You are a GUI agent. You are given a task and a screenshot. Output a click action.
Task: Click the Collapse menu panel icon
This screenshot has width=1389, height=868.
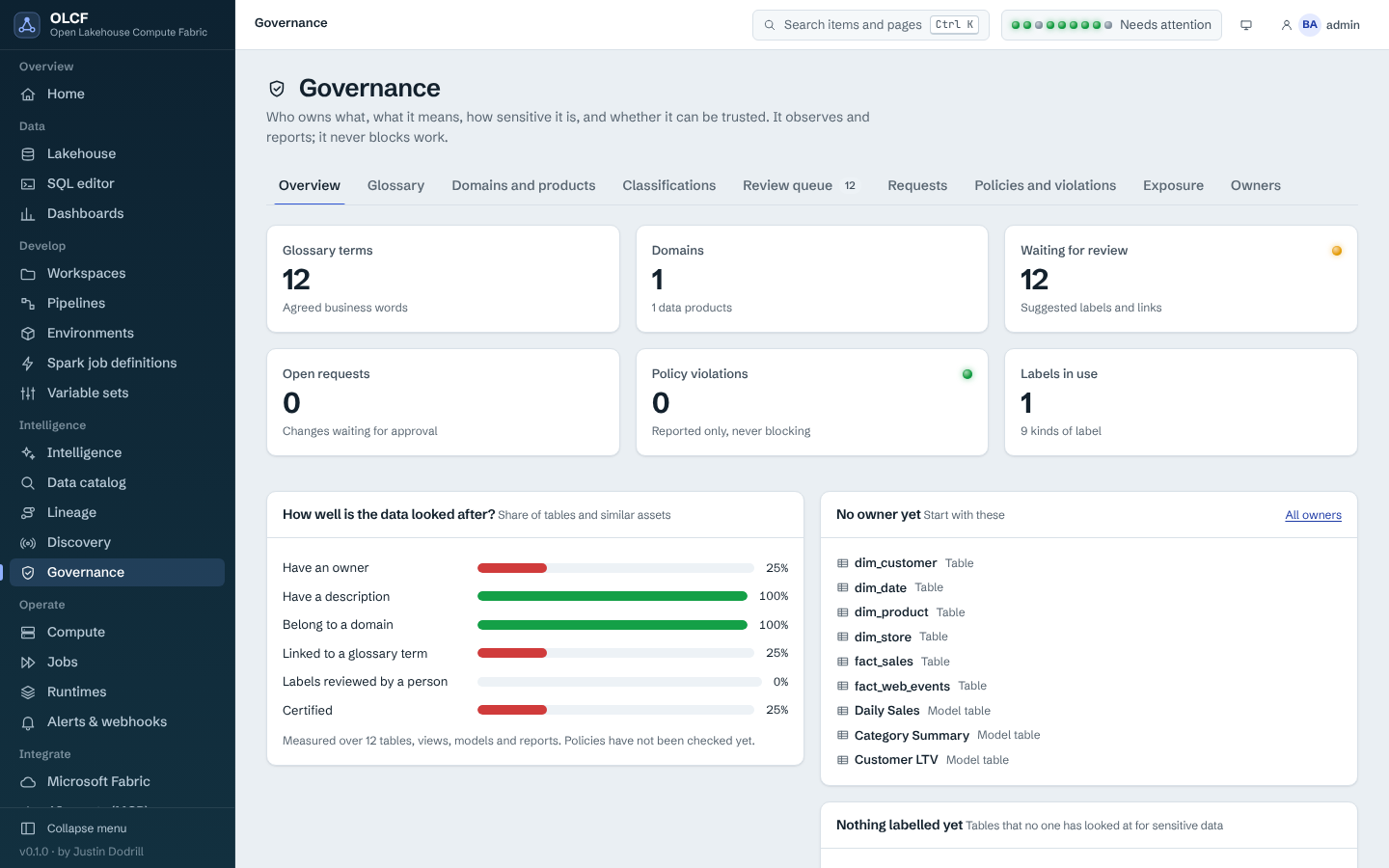[28, 828]
